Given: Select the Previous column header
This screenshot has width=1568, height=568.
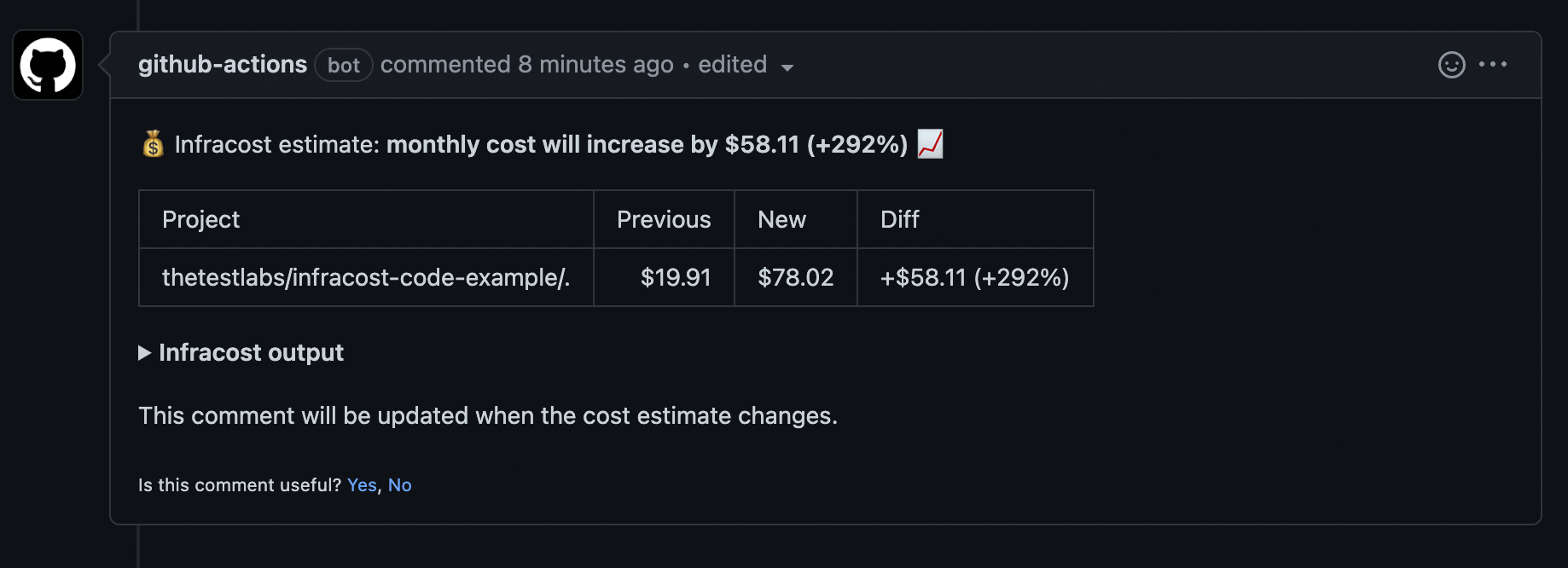Looking at the screenshot, I should tap(664, 219).
